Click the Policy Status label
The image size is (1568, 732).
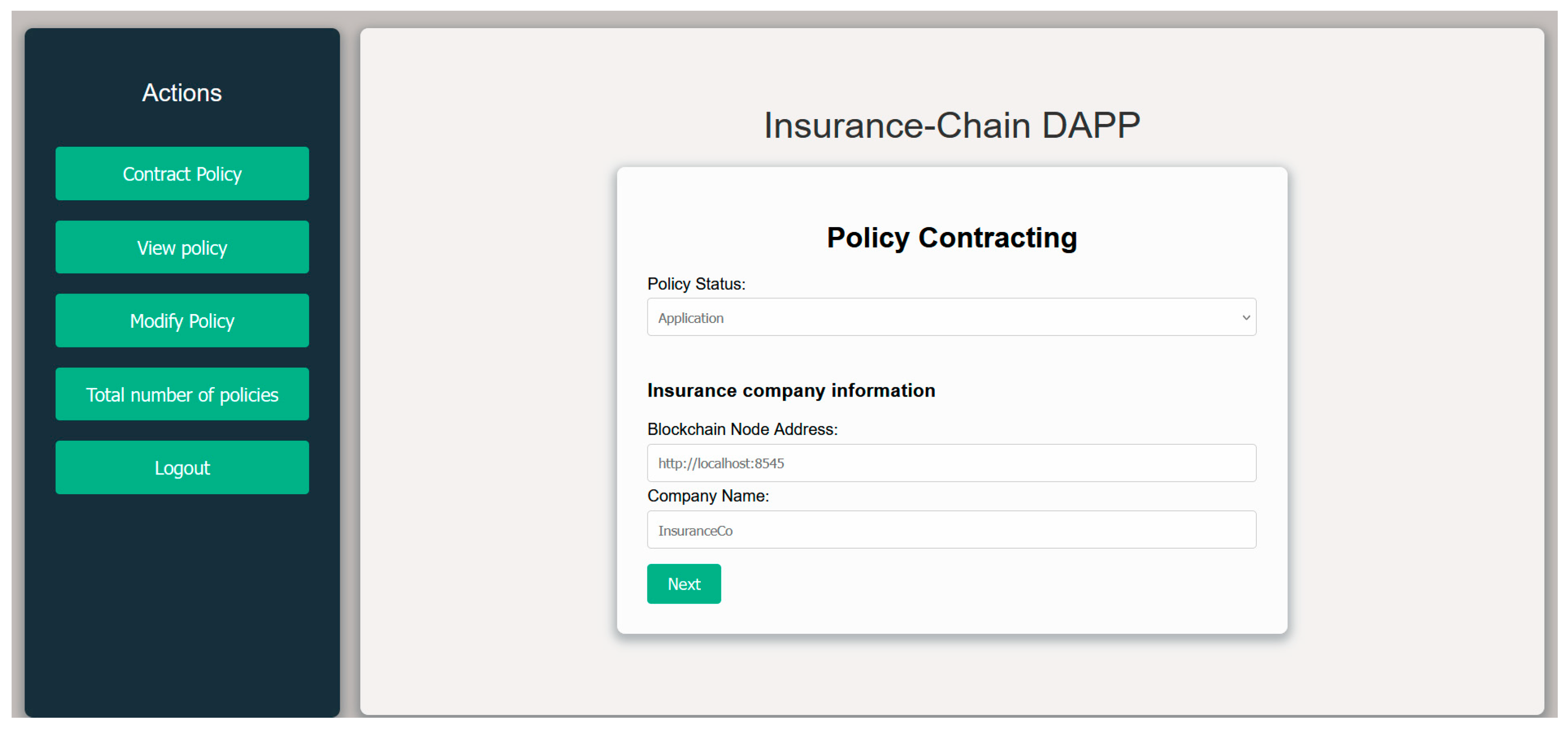(x=696, y=284)
